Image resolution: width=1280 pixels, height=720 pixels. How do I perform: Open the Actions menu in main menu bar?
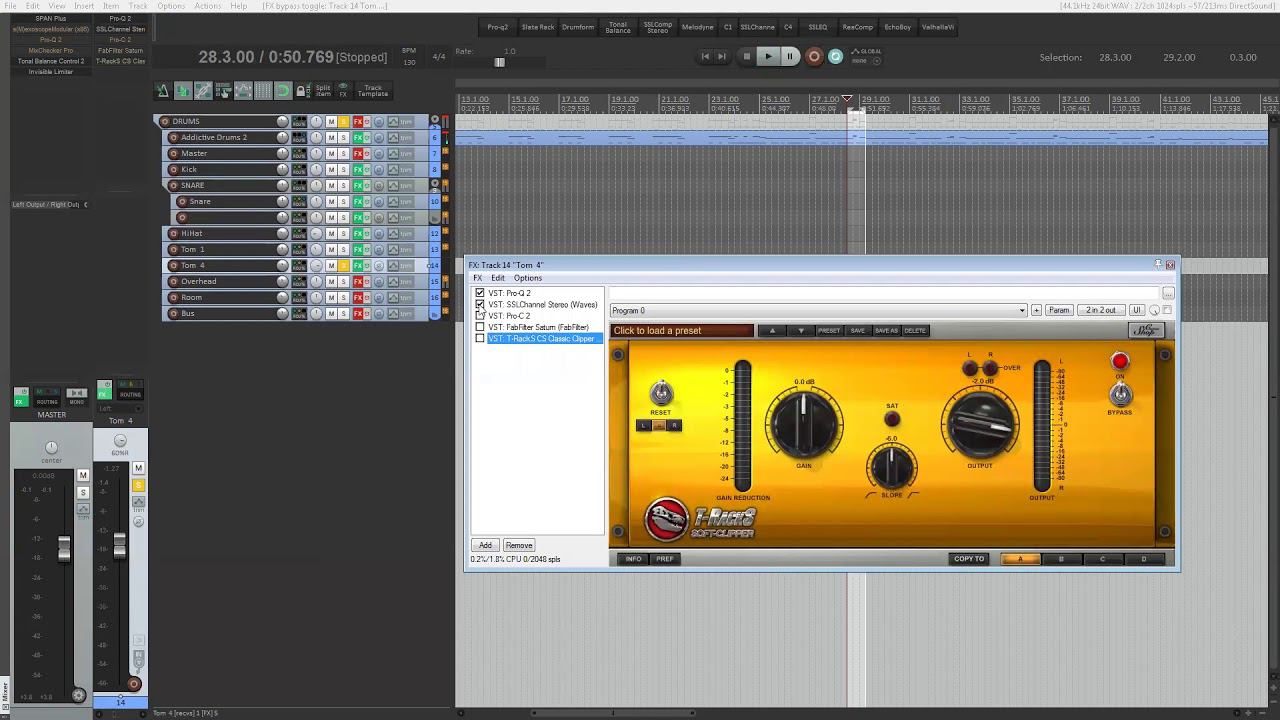pos(208,6)
